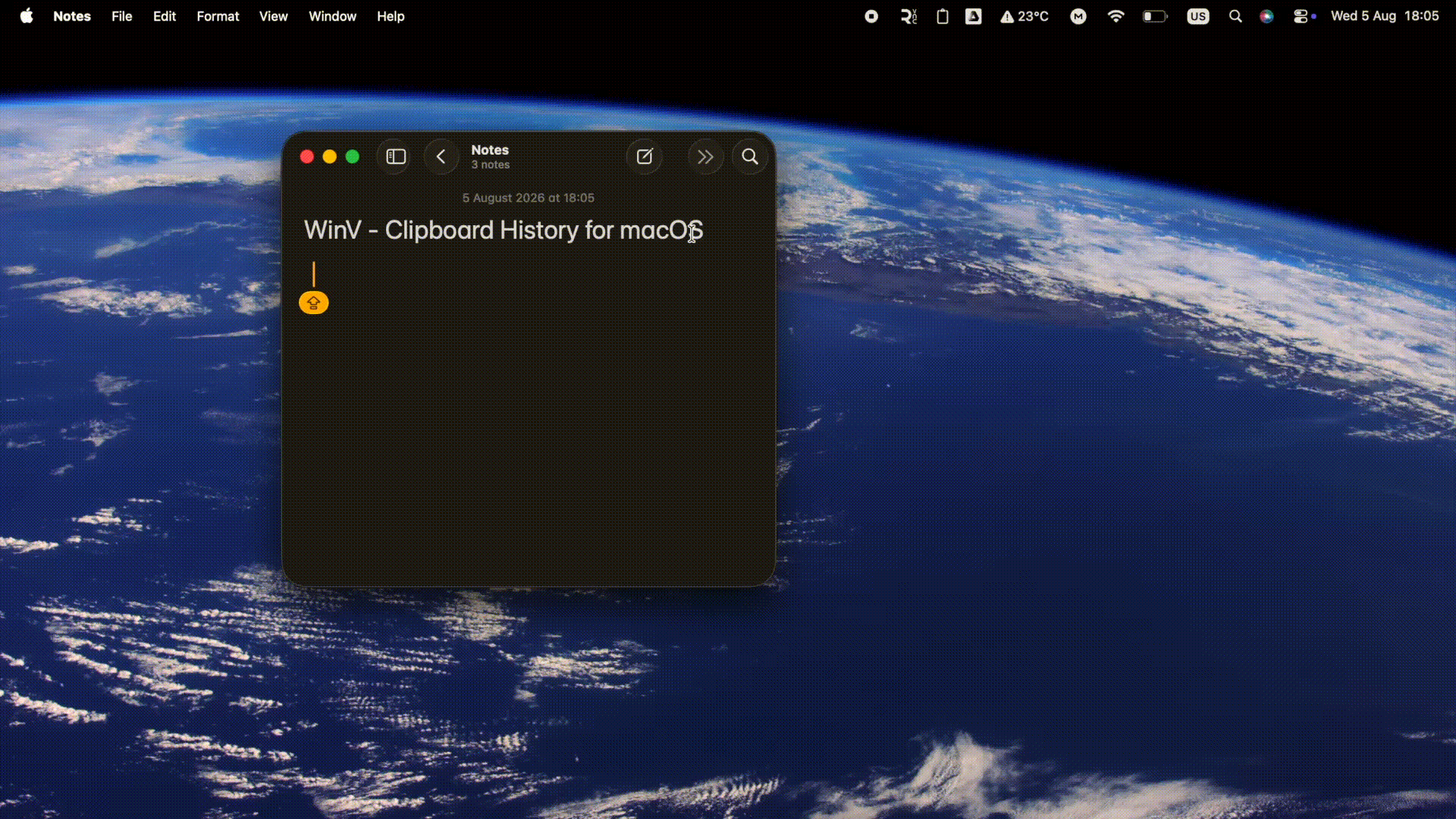Screen dimensions: 1456x819
Task: Open the File menu
Action: pyautogui.click(x=122, y=16)
